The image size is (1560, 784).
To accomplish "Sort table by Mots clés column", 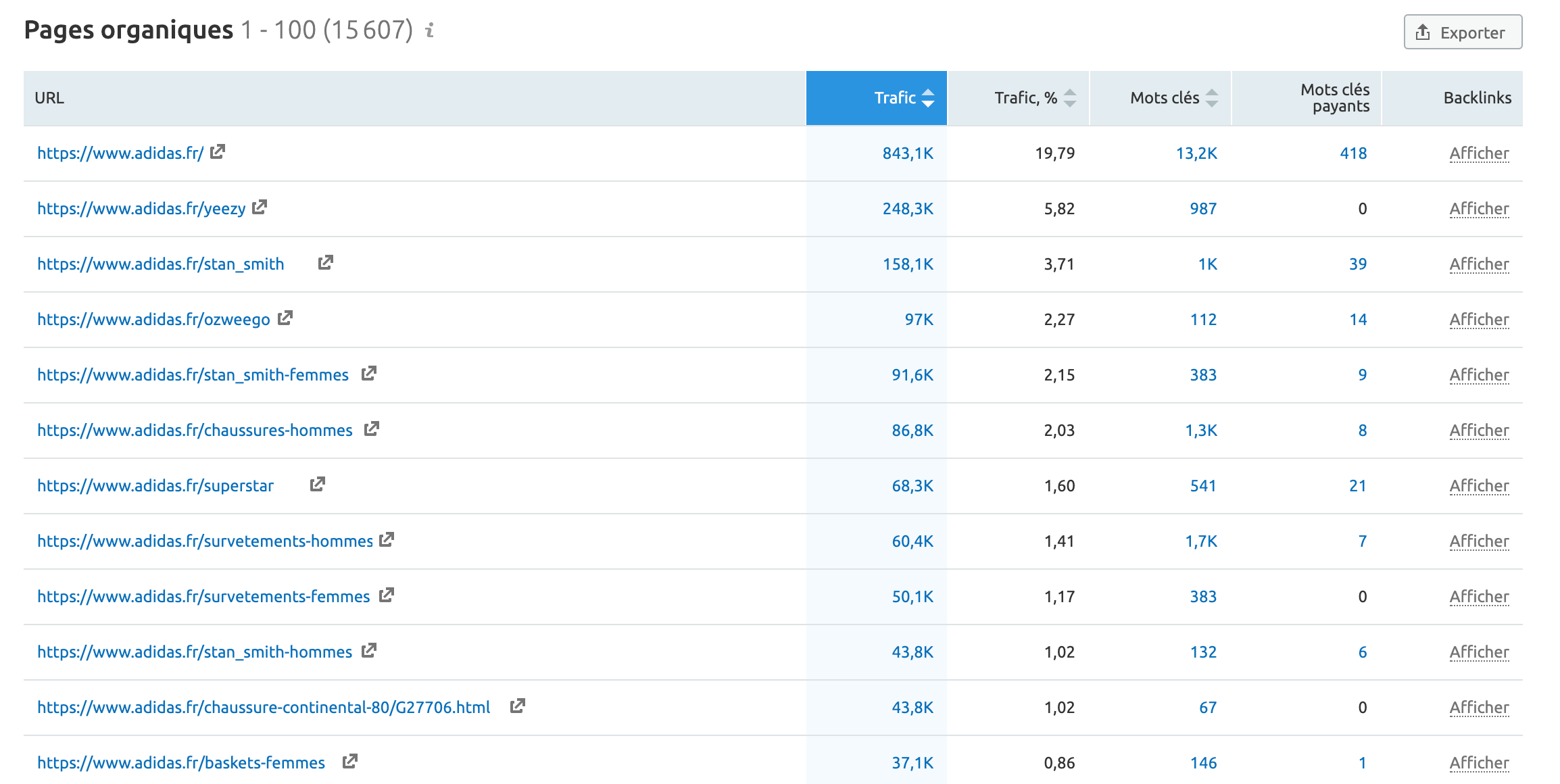I will (x=1161, y=98).
